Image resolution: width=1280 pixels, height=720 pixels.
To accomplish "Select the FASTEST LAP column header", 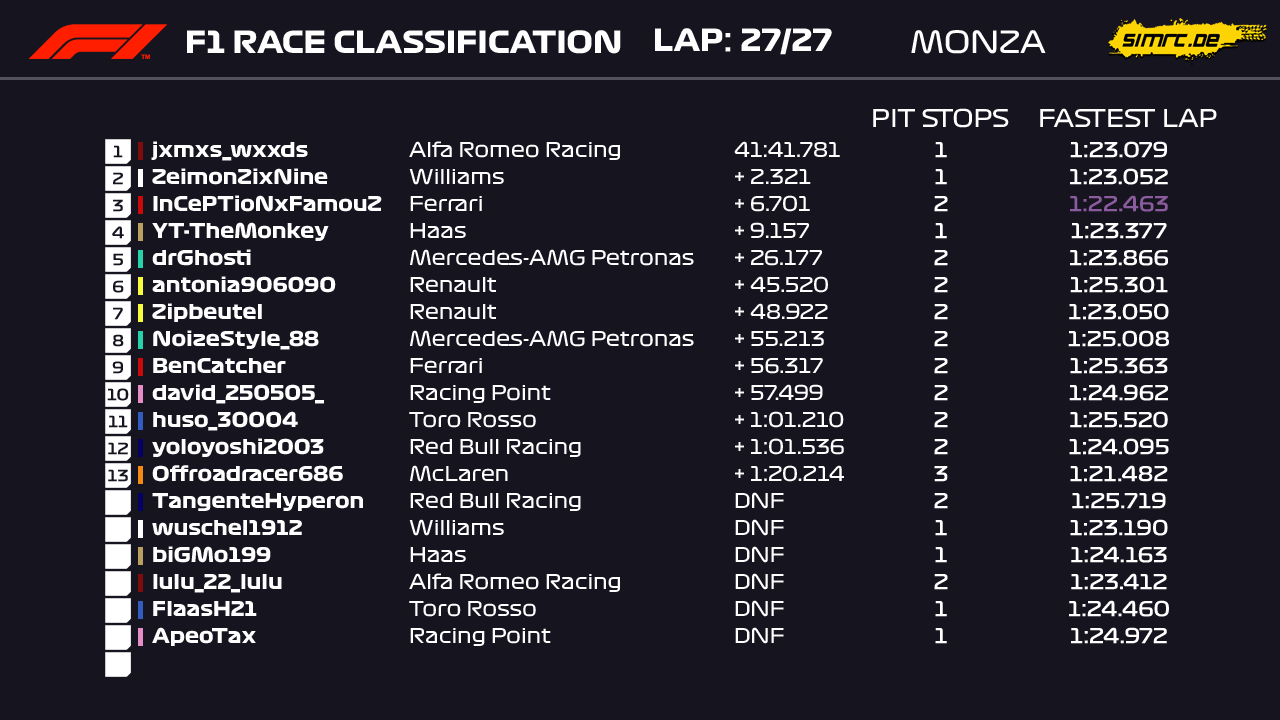I will (x=1127, y=118).
